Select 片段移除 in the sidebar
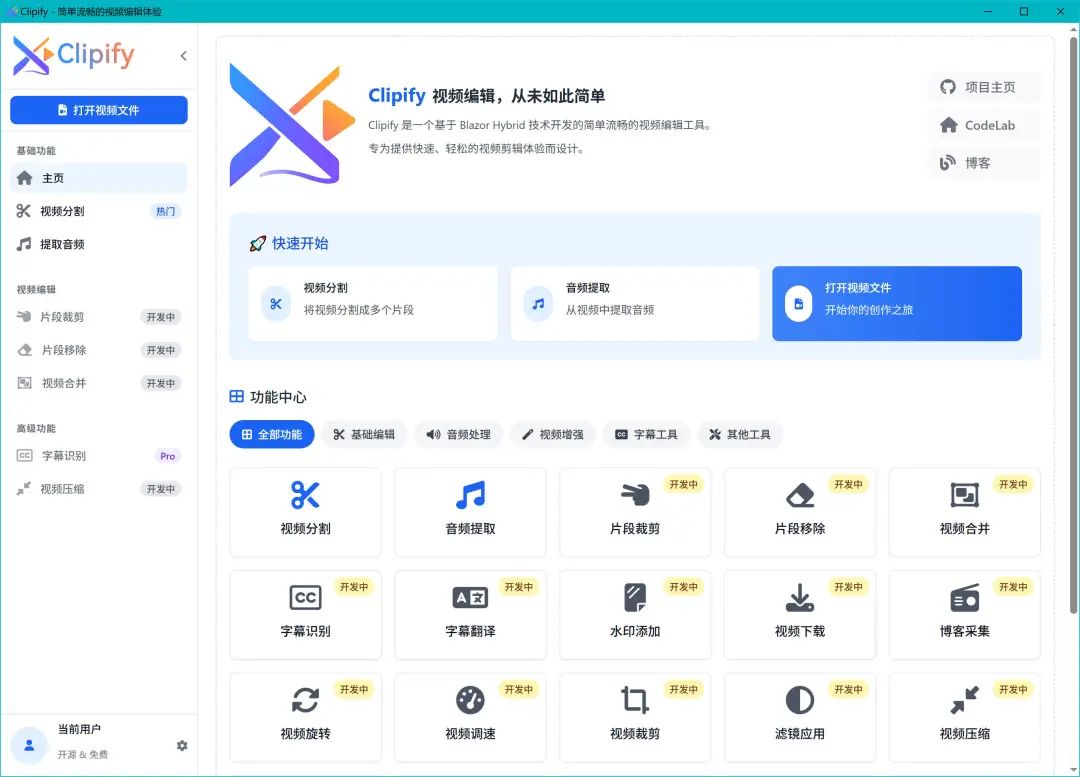The image size is (1080, 777). (98, 350)
